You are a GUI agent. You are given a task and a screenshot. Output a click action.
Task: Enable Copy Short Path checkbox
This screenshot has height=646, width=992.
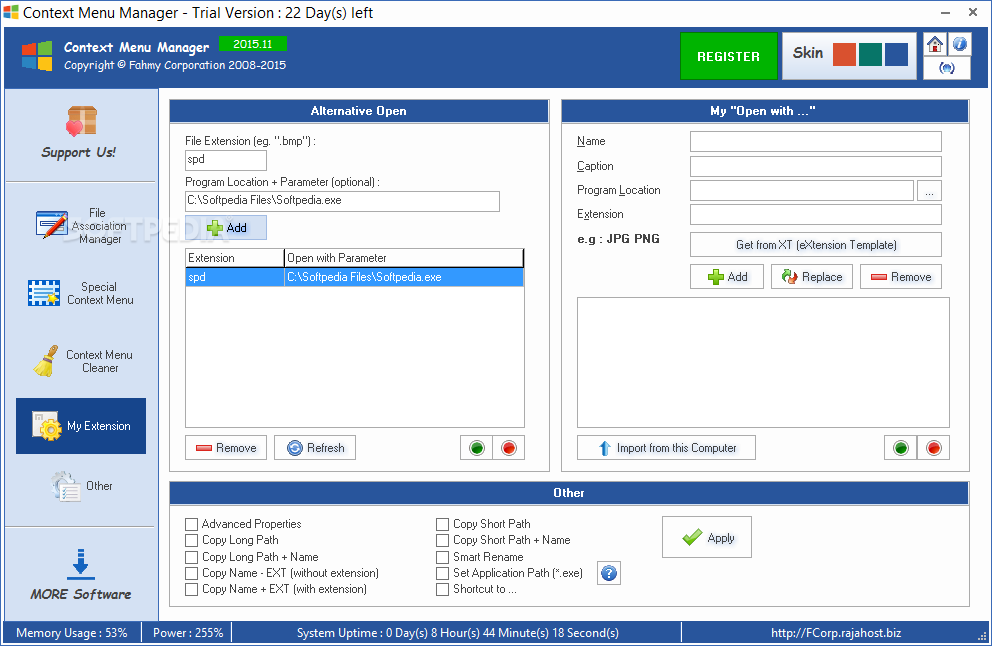(442, 525)
